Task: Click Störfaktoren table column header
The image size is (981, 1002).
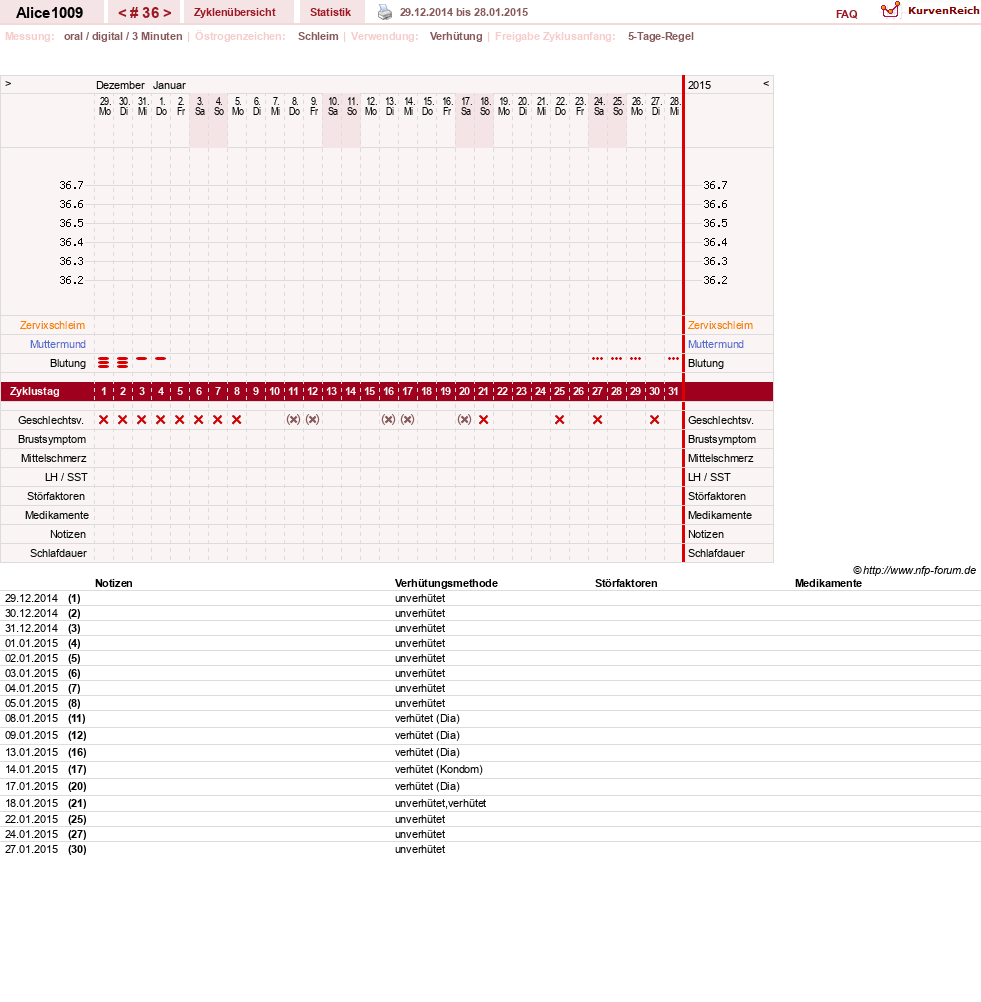Action: click(x=626, y=583)
